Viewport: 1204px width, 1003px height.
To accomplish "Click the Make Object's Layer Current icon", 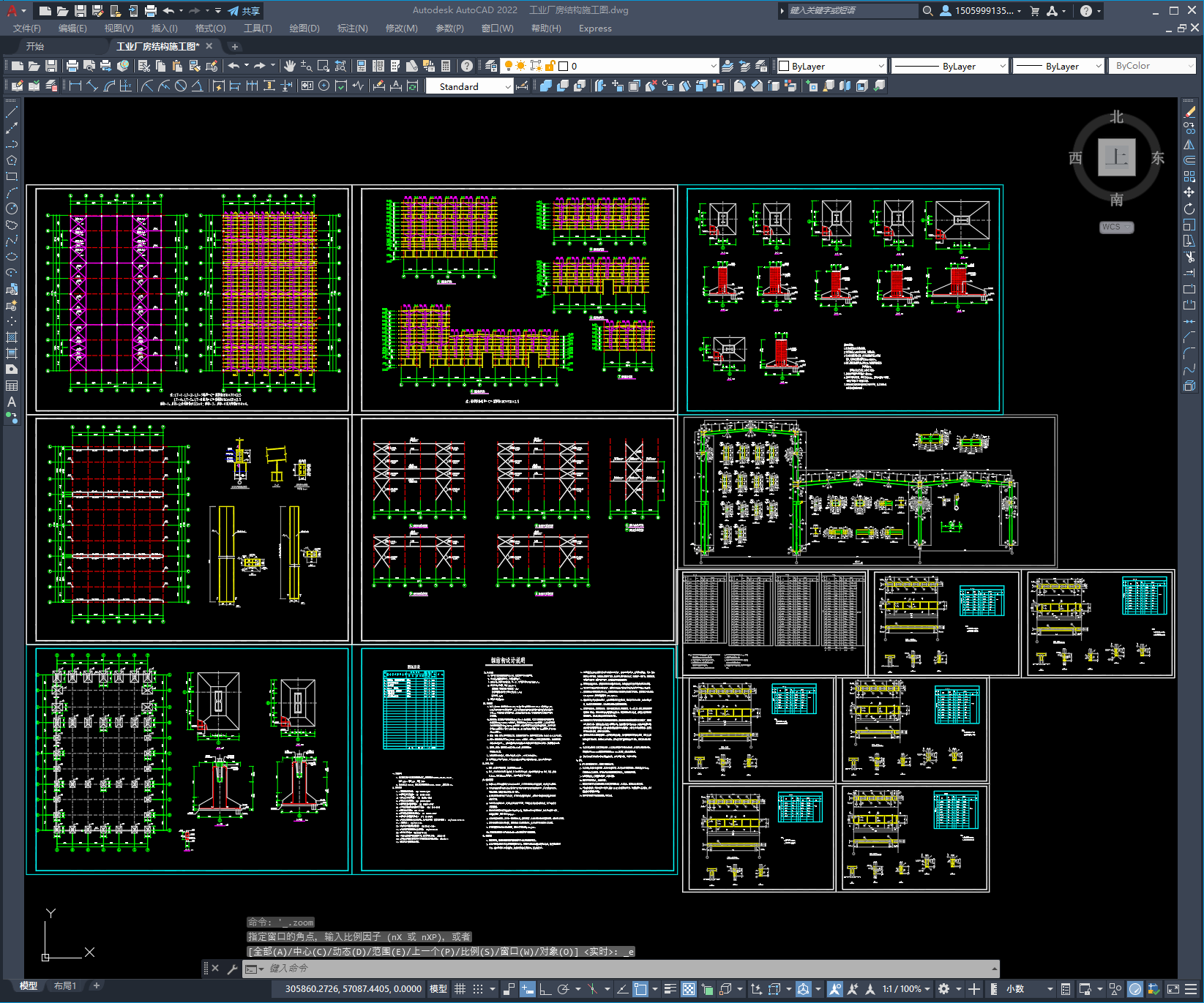I will pos(728,66).
